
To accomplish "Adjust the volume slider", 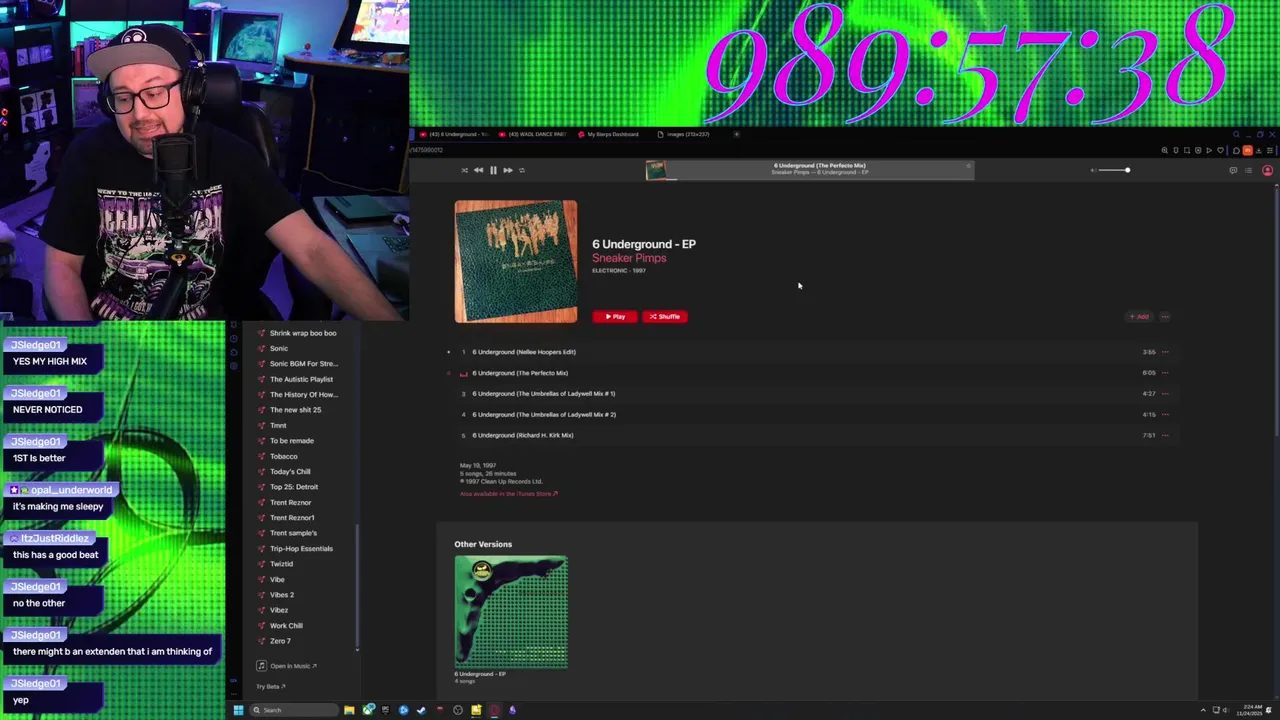I will 1113,170.
